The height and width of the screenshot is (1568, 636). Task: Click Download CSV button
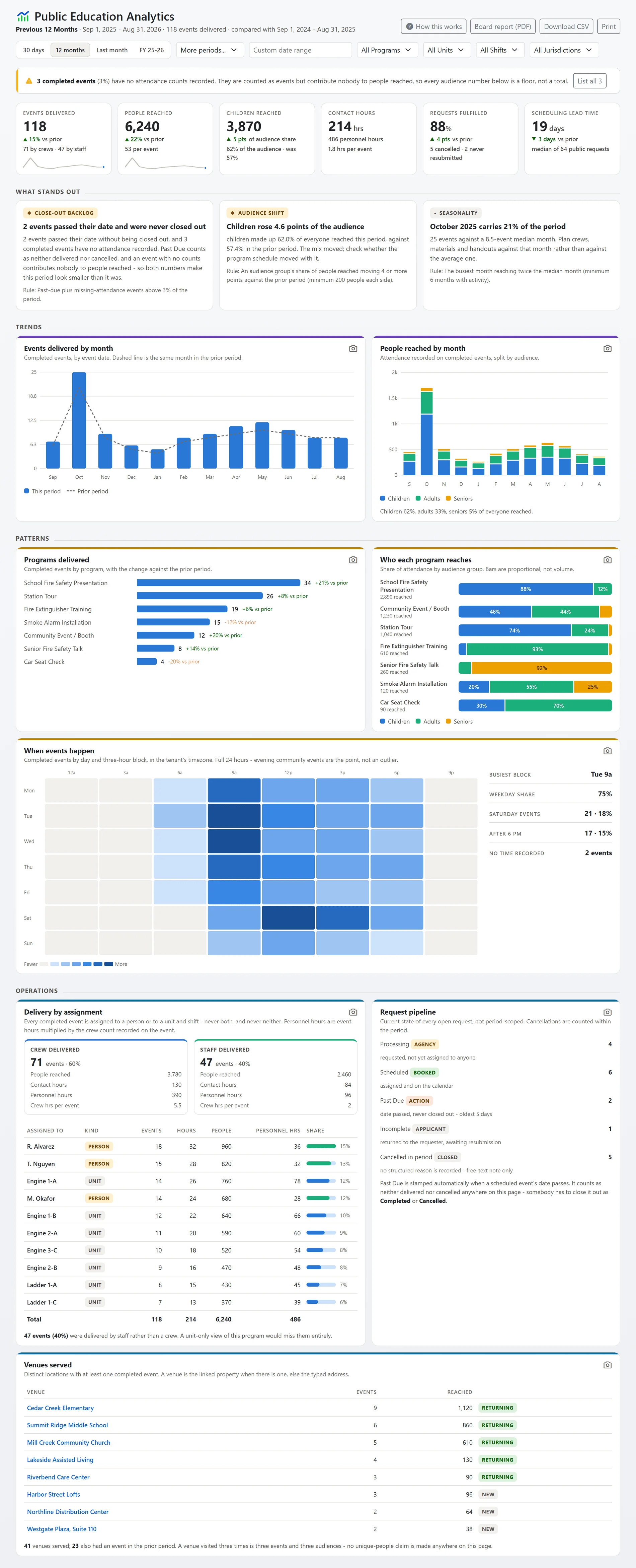click(566, 27)
